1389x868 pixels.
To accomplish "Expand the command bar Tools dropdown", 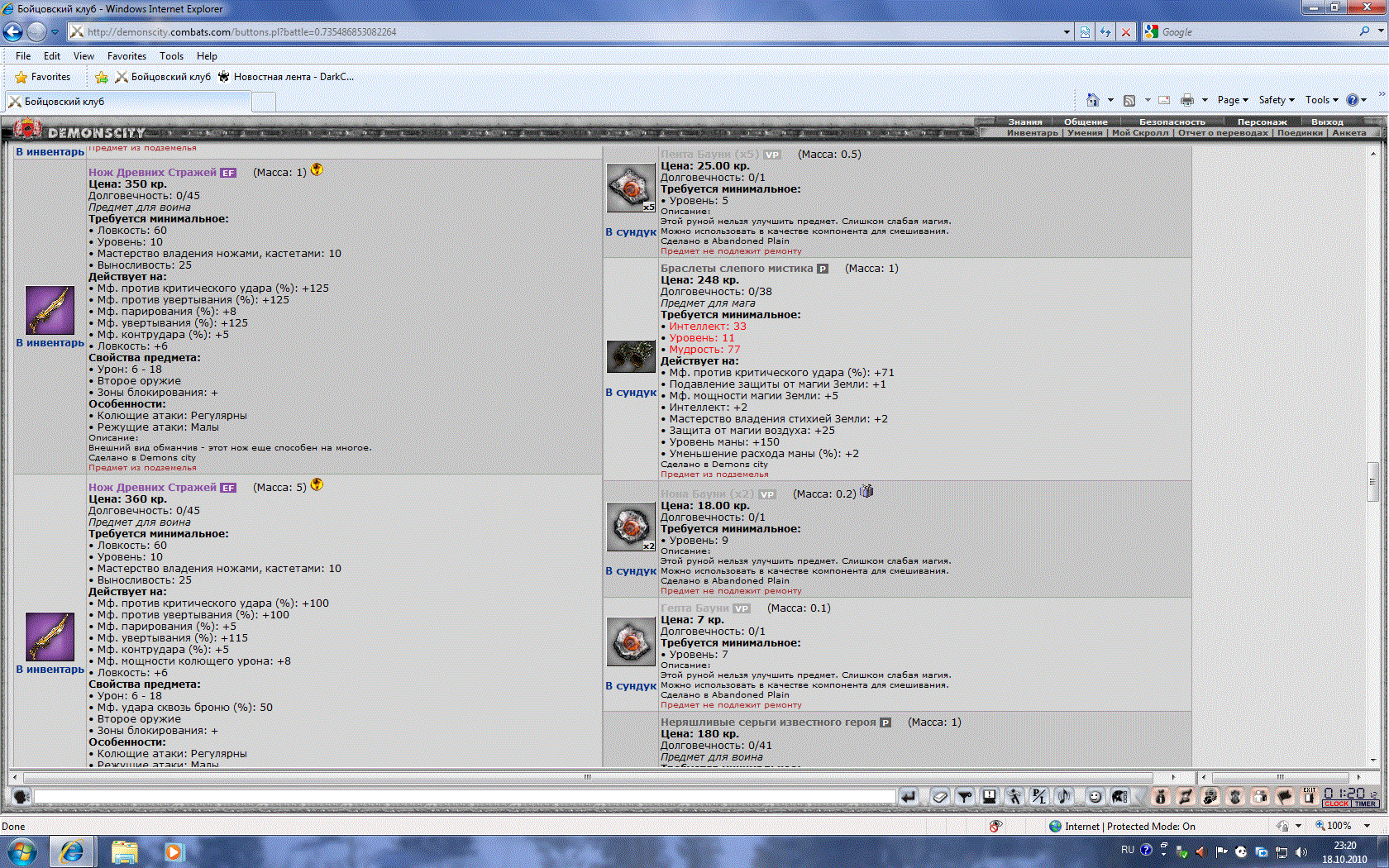I will (1322, 100).
